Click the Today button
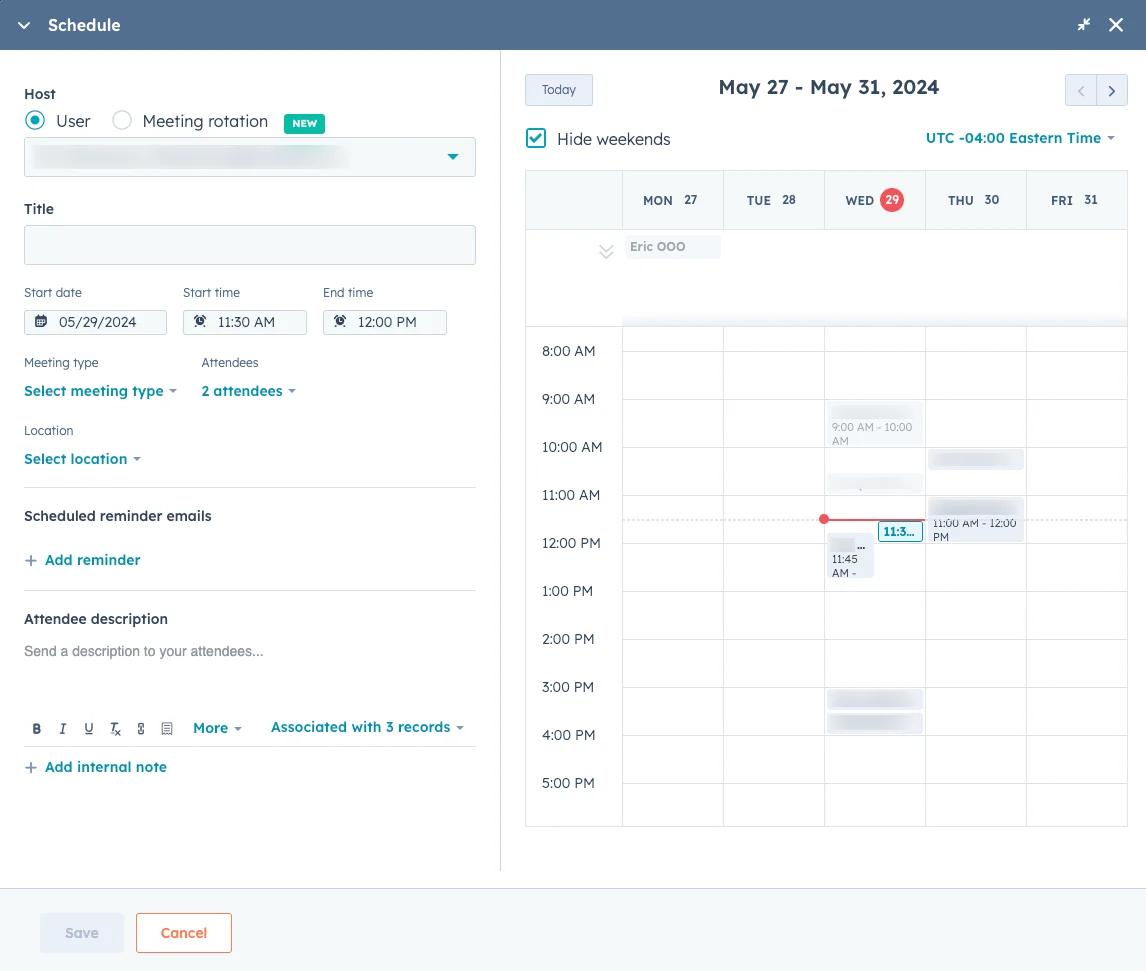This screenshot has height=971, width=1146. [x=559, y=90]
